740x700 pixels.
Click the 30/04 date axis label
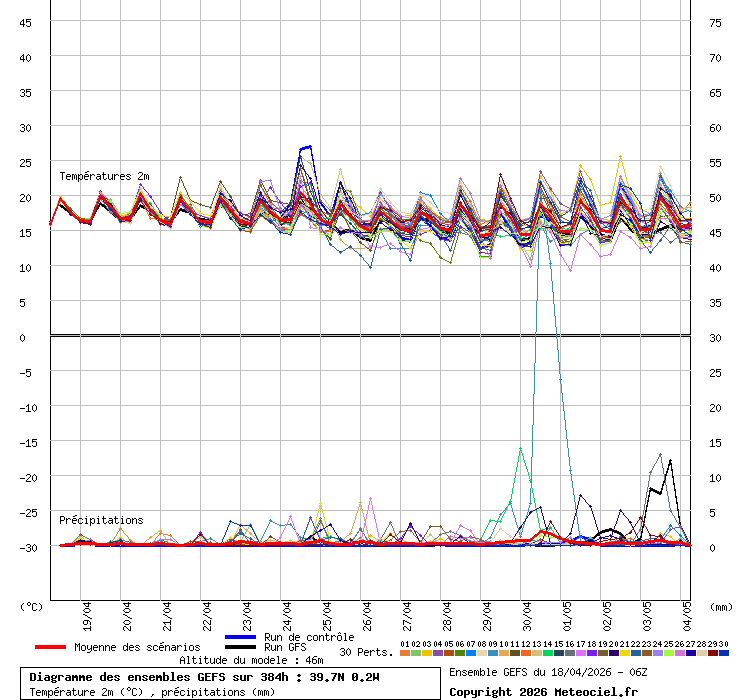(528, 612)
